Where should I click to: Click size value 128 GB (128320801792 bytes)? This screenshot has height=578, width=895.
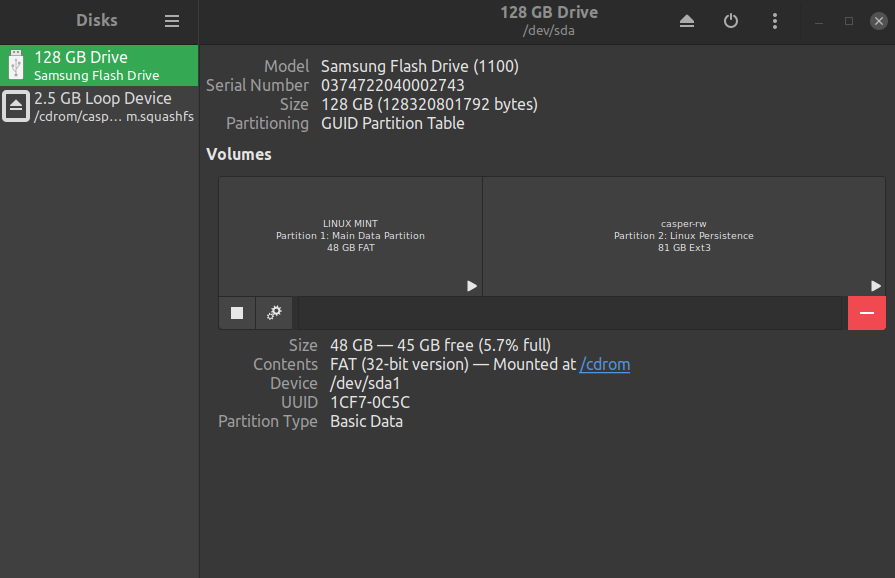(x=429, y=104)
